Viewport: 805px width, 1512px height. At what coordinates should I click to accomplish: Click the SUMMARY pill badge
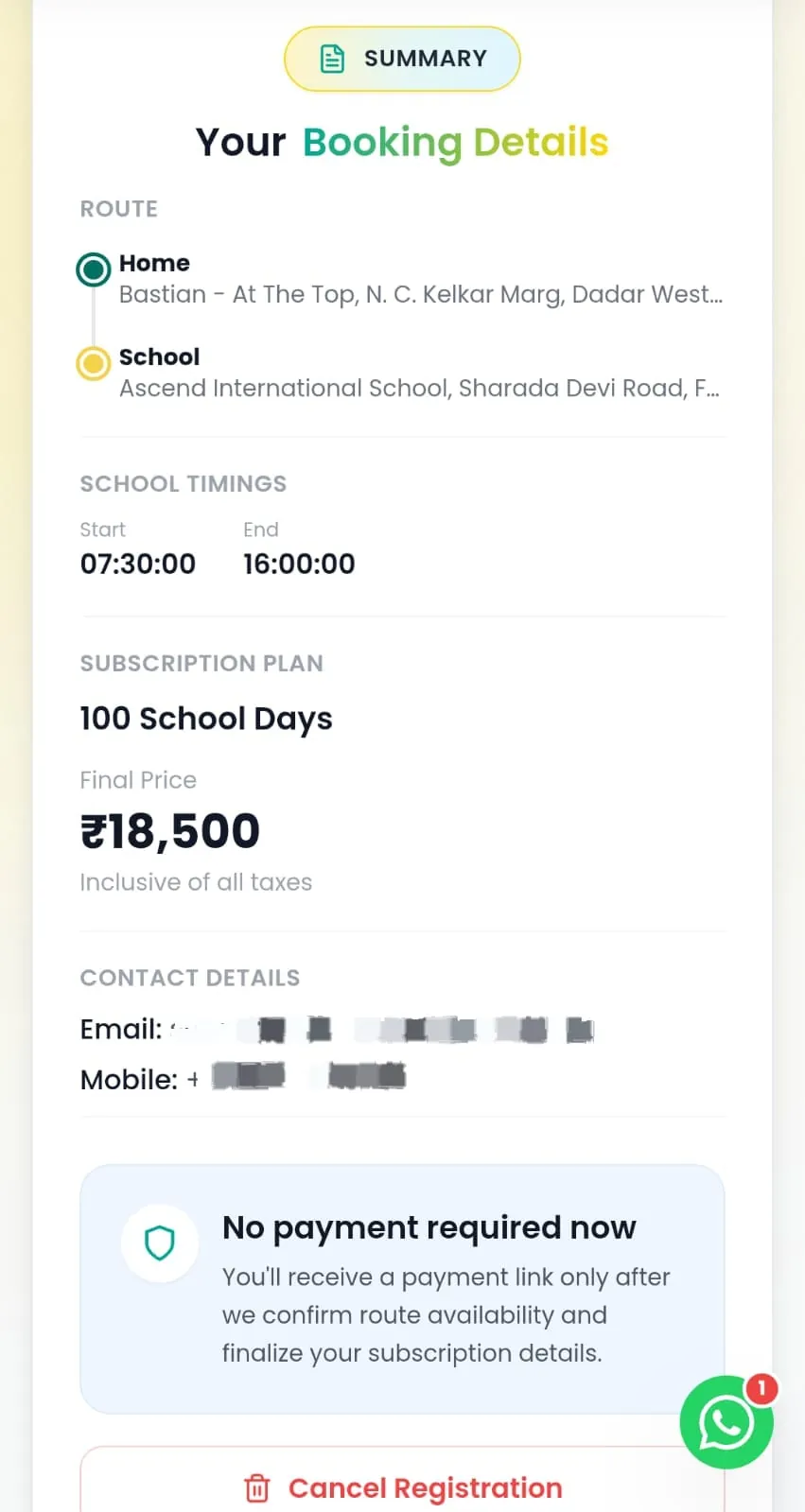(402, 59)
